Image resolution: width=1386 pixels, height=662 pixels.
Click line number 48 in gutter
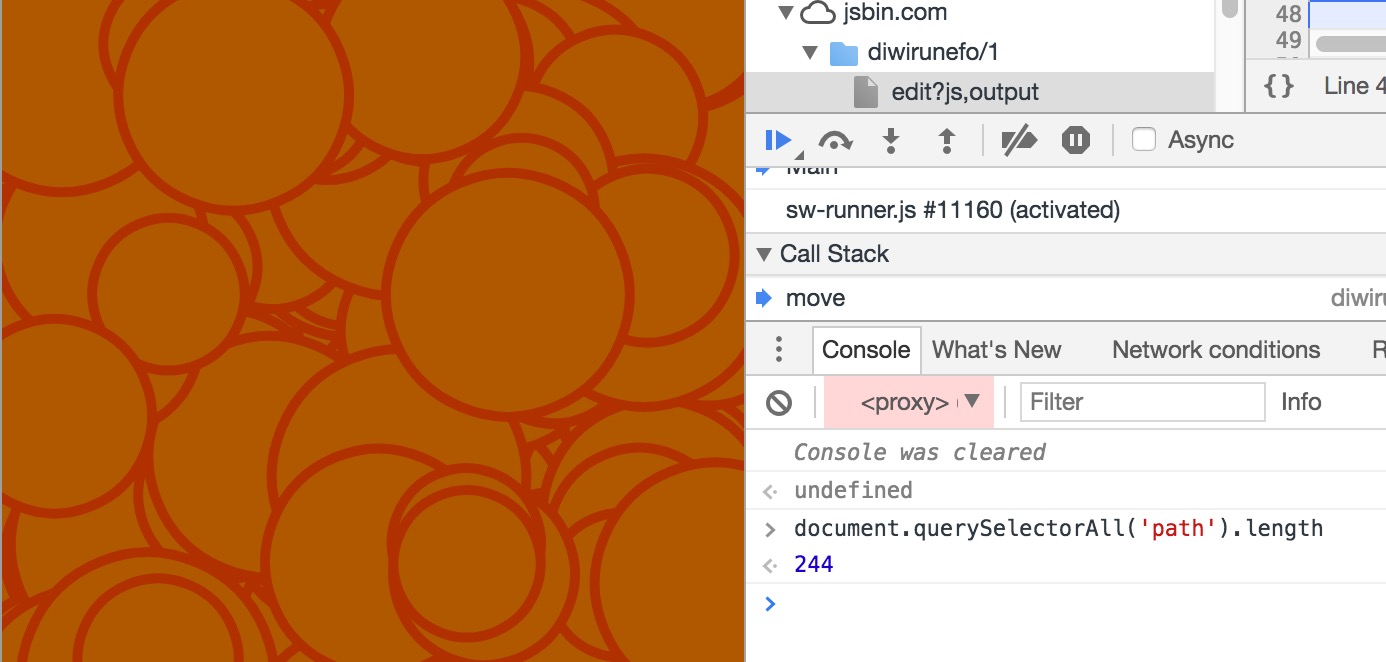coord(1289,14)
